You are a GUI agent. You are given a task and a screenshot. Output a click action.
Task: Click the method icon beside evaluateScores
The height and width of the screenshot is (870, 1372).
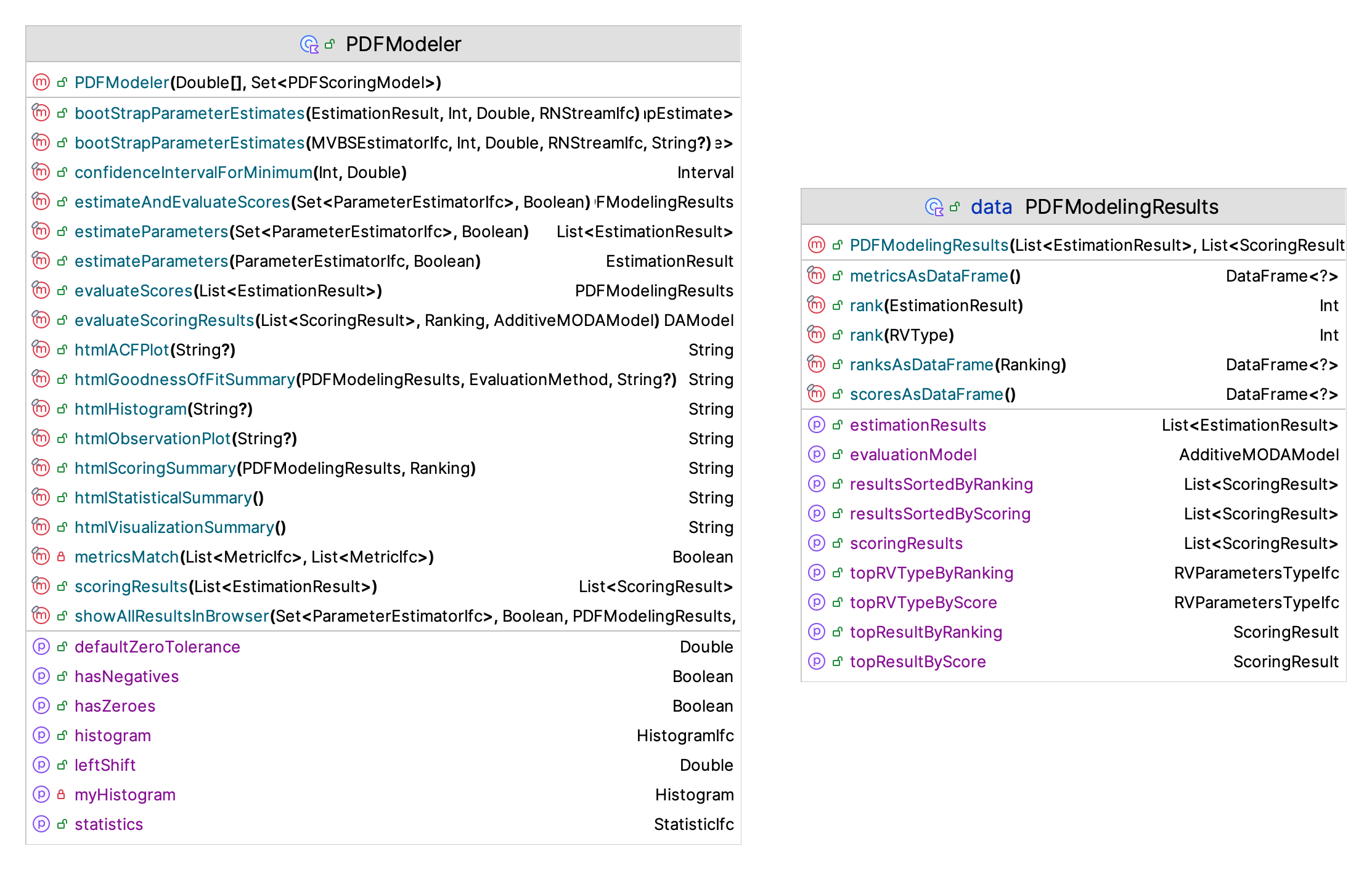pos(41,290)
